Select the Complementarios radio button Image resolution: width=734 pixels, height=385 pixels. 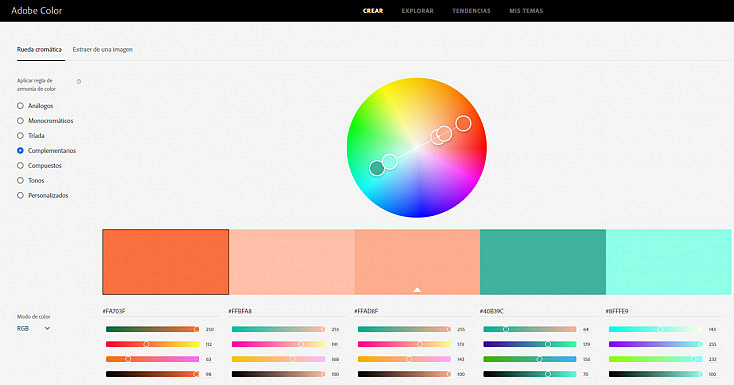(20, 151)
